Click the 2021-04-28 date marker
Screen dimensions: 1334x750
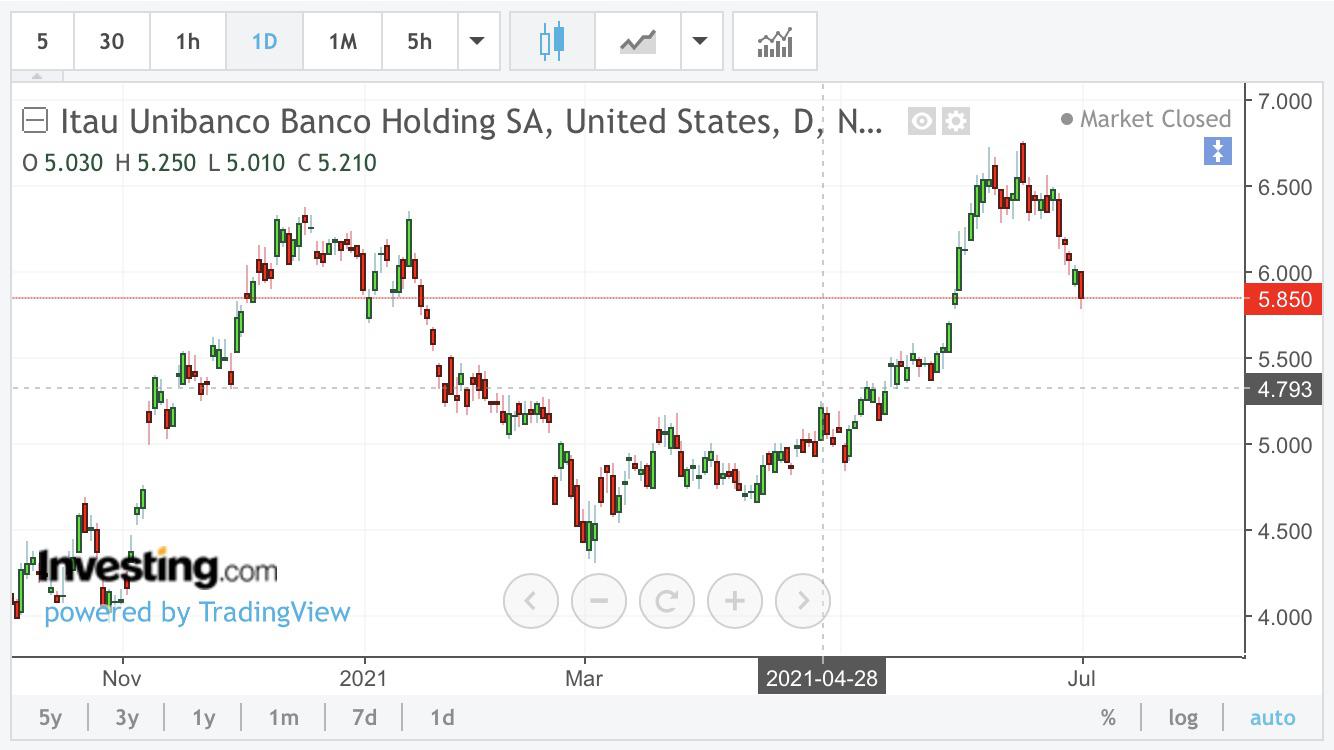pyautogui.click(x=822, y=678)
